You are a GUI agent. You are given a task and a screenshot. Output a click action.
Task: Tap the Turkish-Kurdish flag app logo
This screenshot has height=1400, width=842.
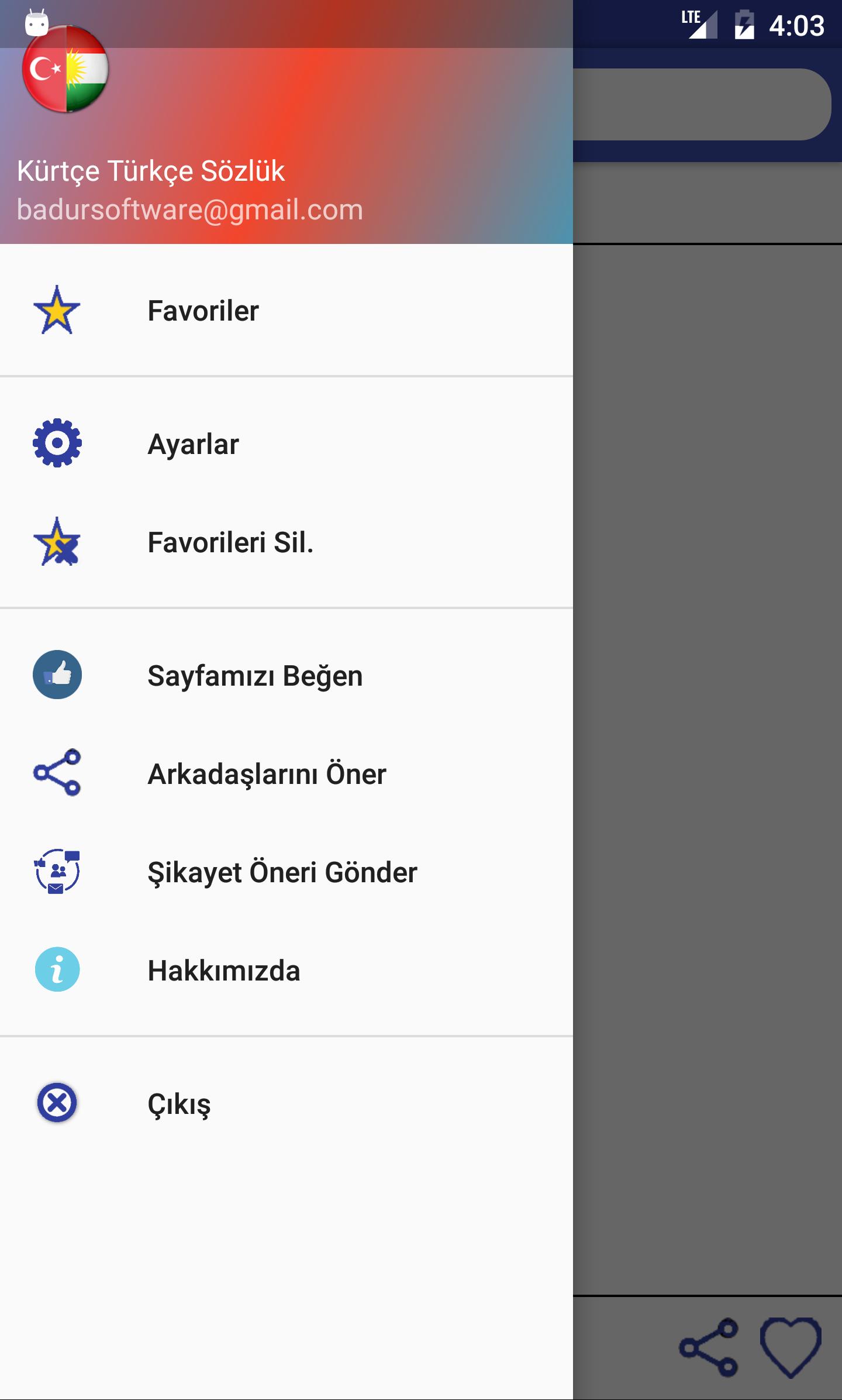(x=65, y=69)
